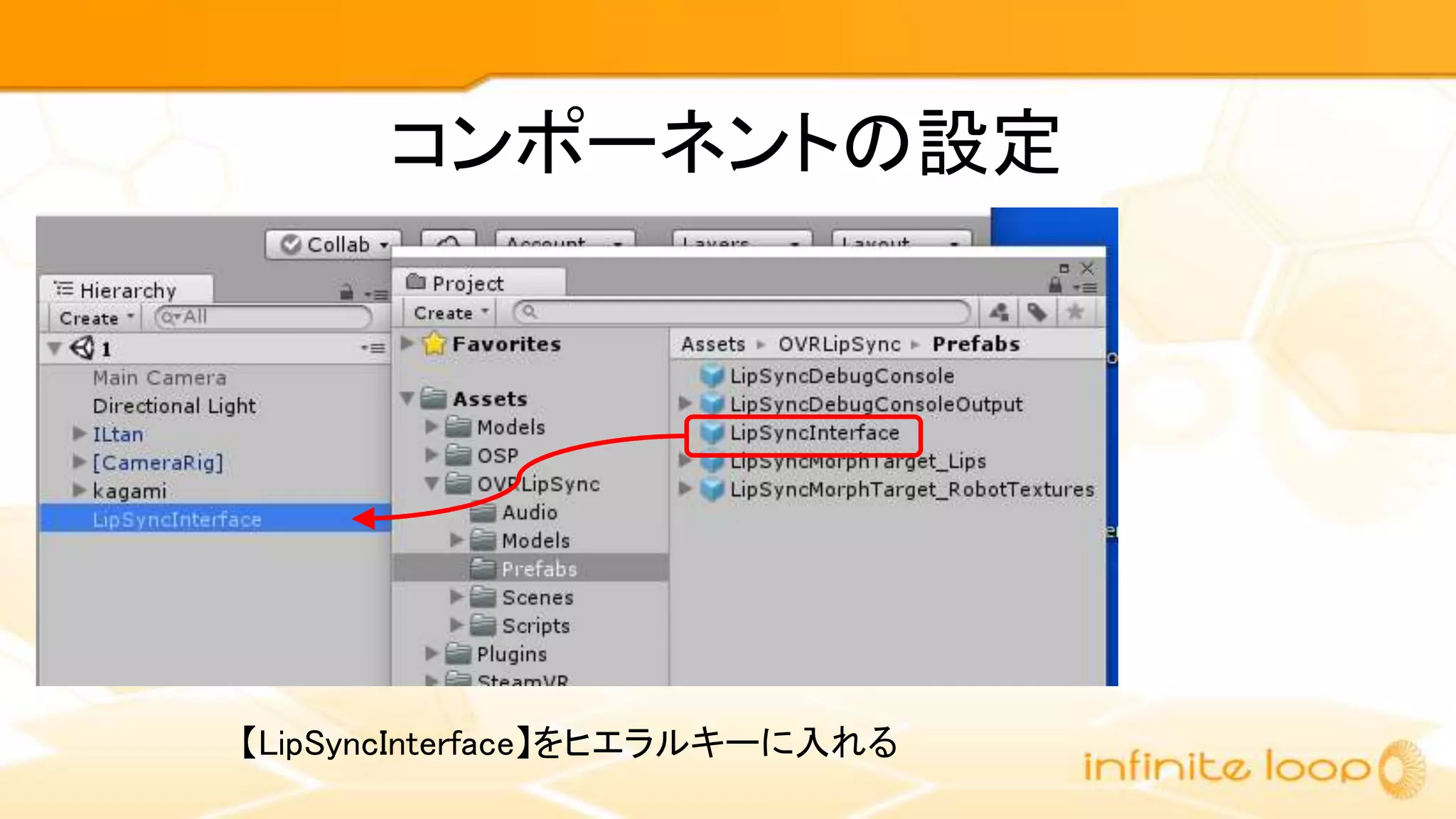Close the floating Project window
The width and height of the screenshot is (1456, 819).
tap(1087, 268)
